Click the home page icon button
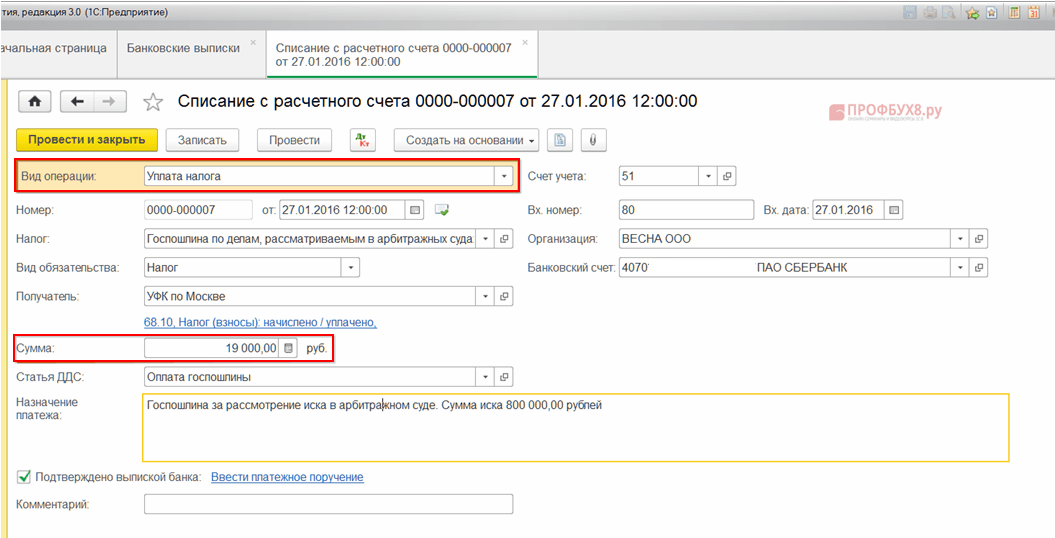1055x538 pixels. point(35,102)
